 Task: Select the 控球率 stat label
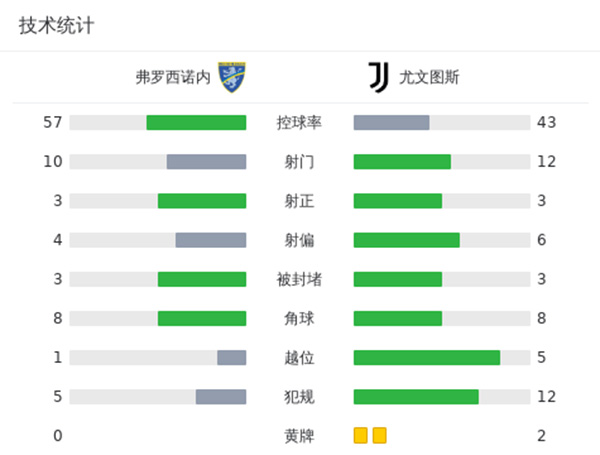coord(299,122)
